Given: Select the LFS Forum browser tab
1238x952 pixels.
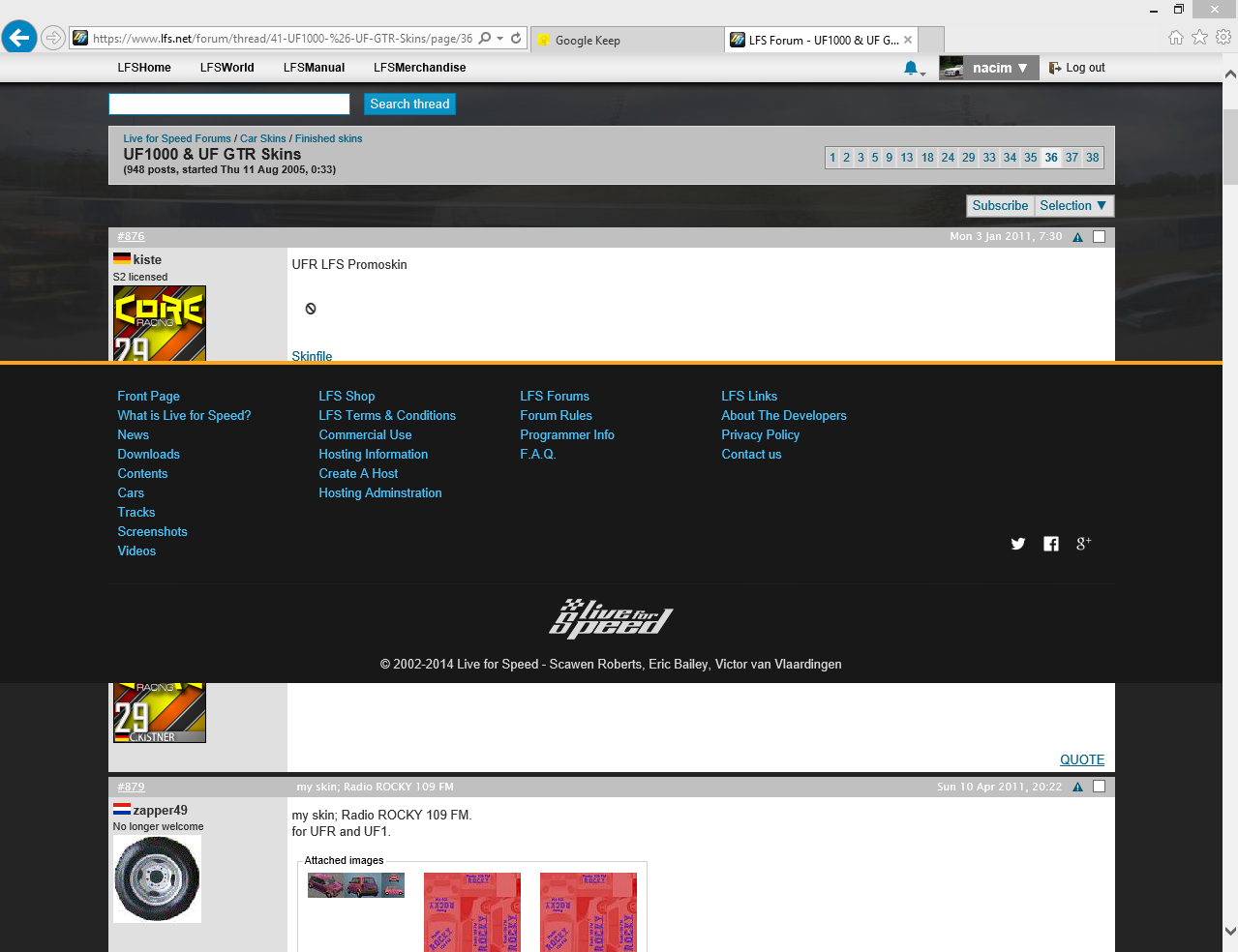Looking at the screenshot, I should click(820, 40).
